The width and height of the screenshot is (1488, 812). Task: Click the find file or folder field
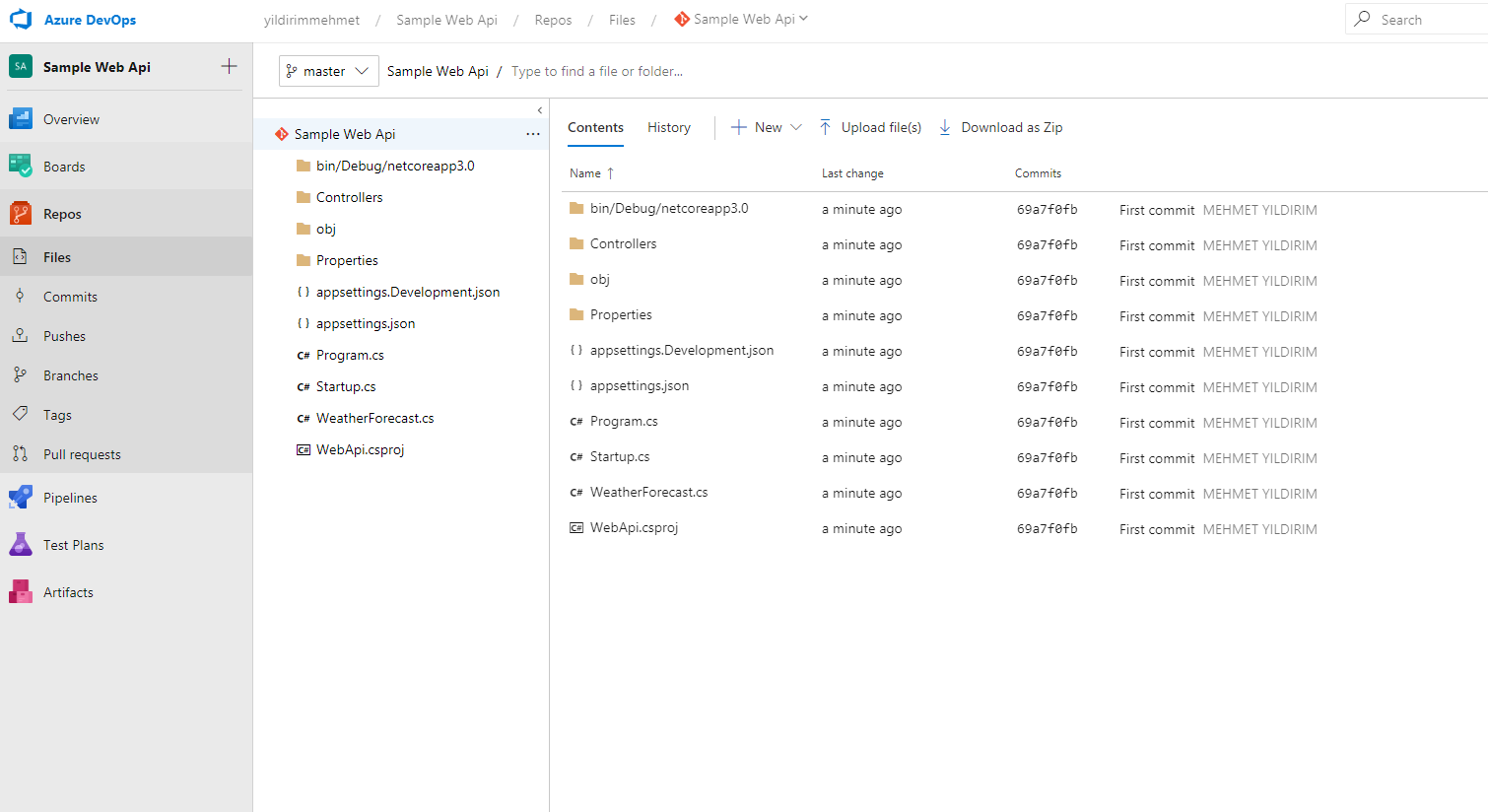click(x=597, y=71)
